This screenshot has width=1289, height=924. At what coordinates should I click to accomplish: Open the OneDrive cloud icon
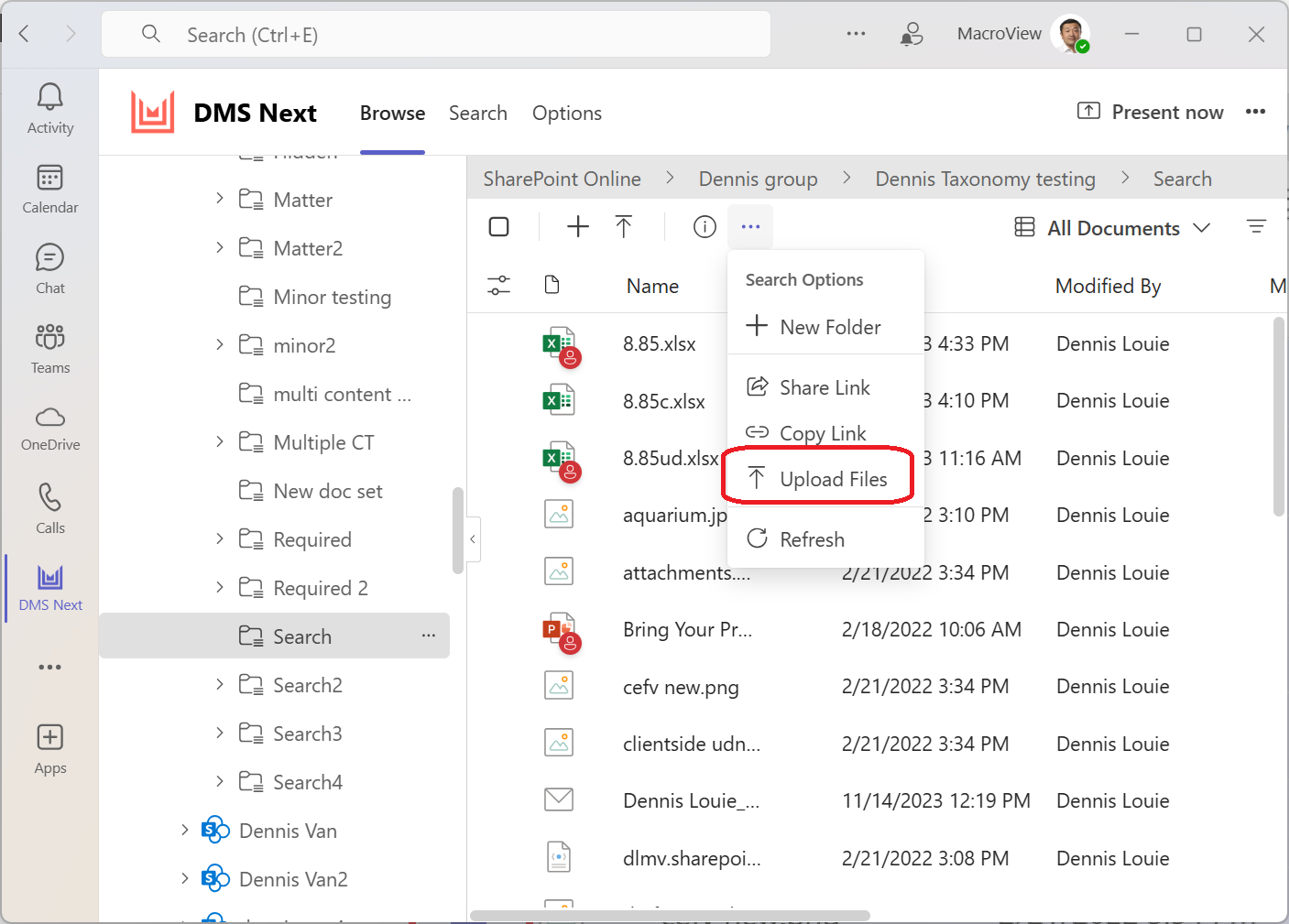coord(50,418)
